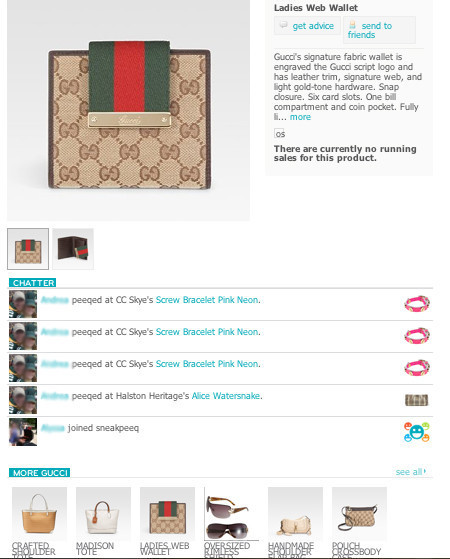Open the 'Alice Watersnake' product link
The image size is (450, 559).
click(226, 396)
